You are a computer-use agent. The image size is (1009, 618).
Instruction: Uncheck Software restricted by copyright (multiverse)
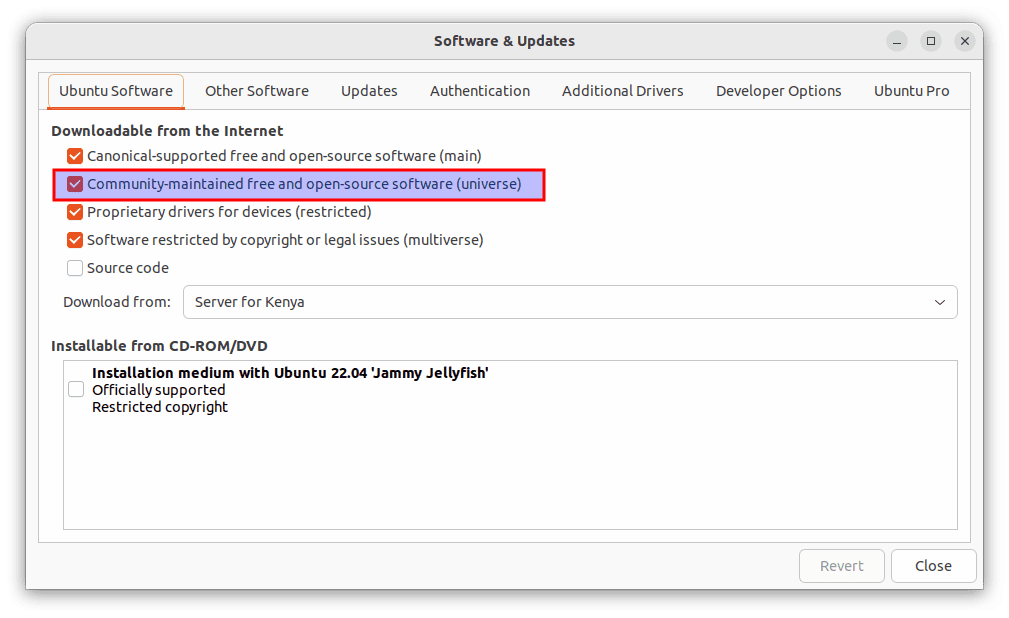(75, 240)
